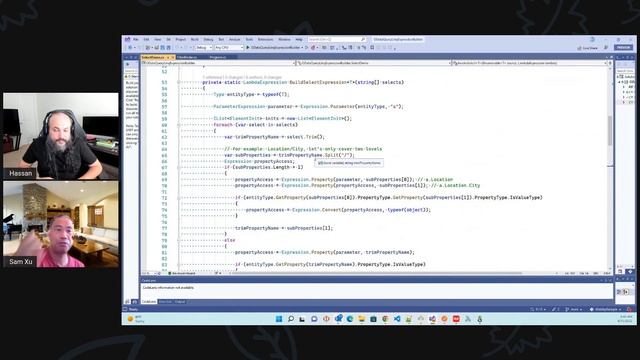Click the 'Expression propertyAccess;' code line

pyautogui.click(x=259, y=161)
